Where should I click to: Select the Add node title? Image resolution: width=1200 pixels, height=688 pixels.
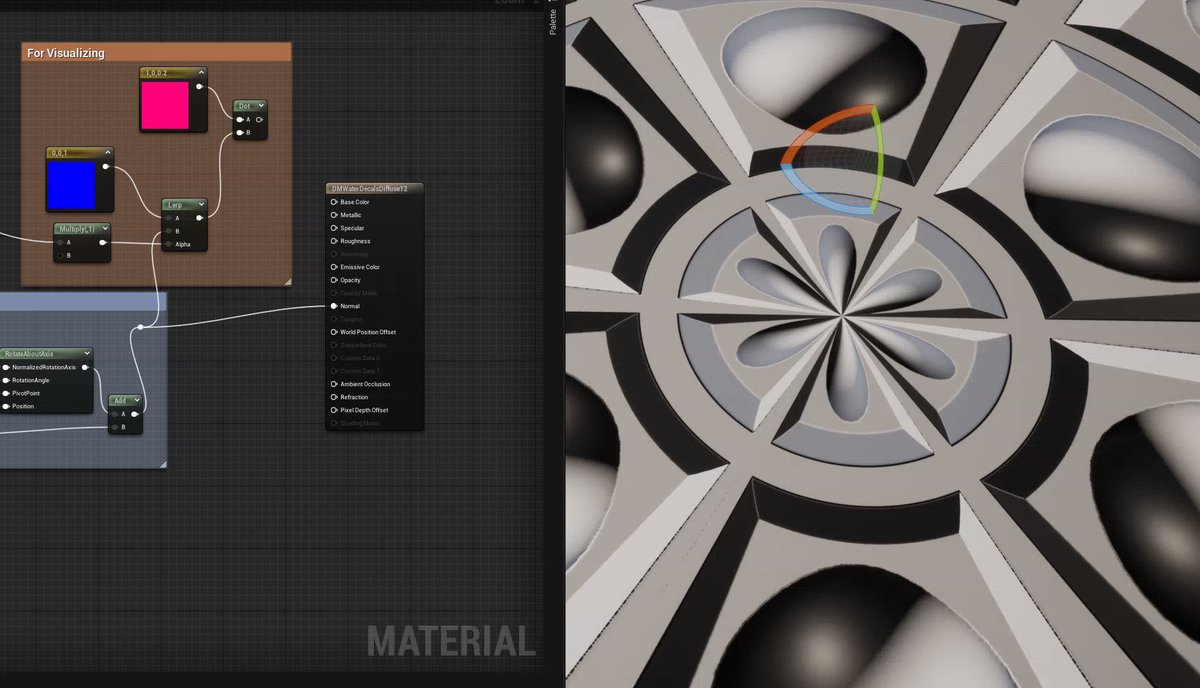[120, 401]
